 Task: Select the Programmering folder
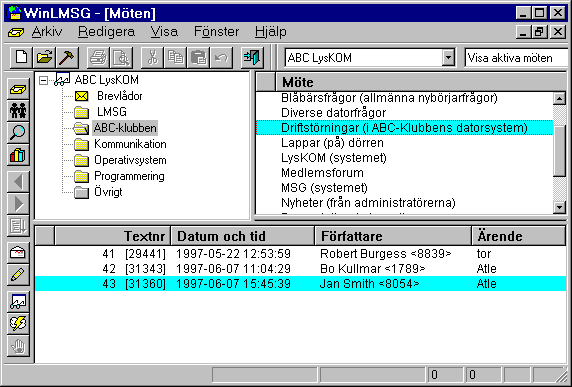[x=129, y=176]
